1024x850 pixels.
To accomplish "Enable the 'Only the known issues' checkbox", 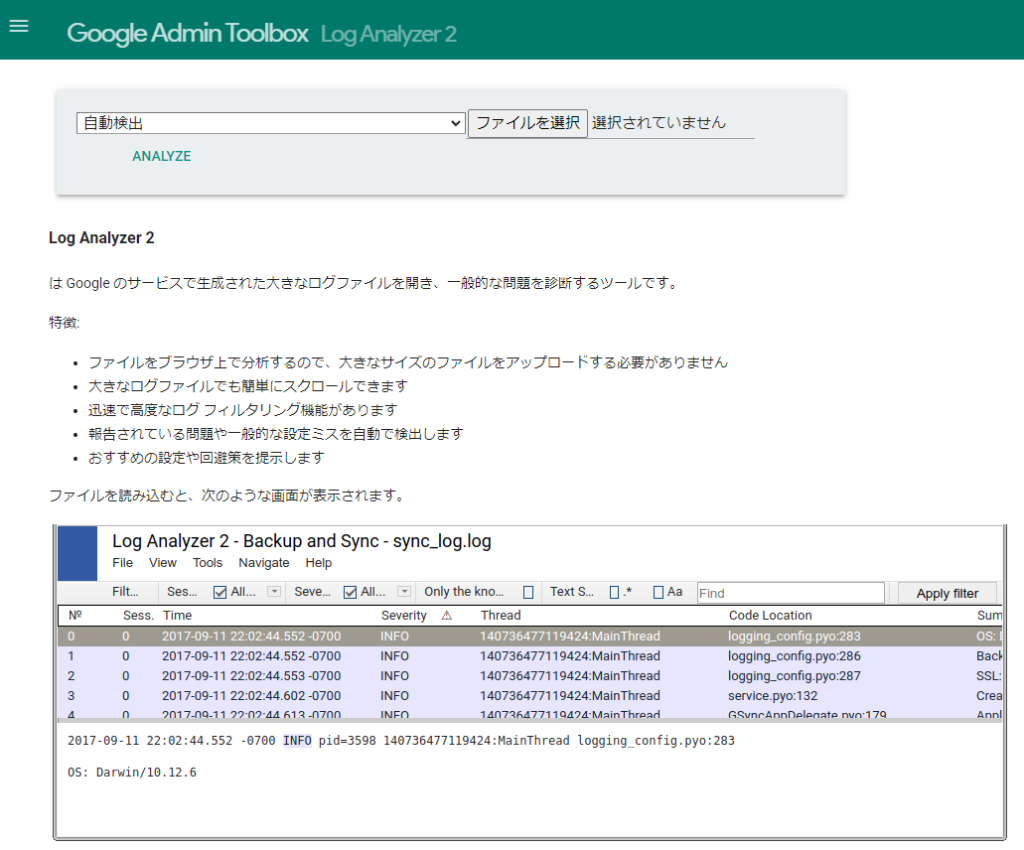I will [527, 591].
